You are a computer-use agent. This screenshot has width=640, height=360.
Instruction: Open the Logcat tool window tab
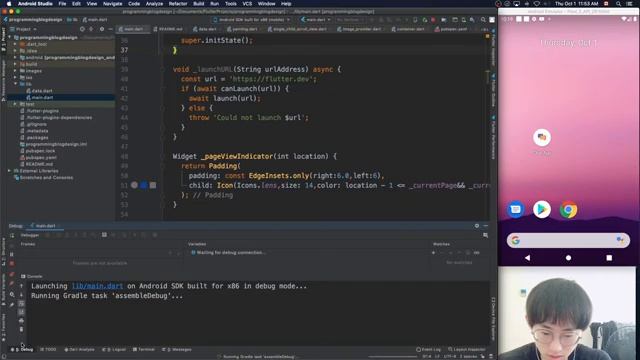point(114,349)
